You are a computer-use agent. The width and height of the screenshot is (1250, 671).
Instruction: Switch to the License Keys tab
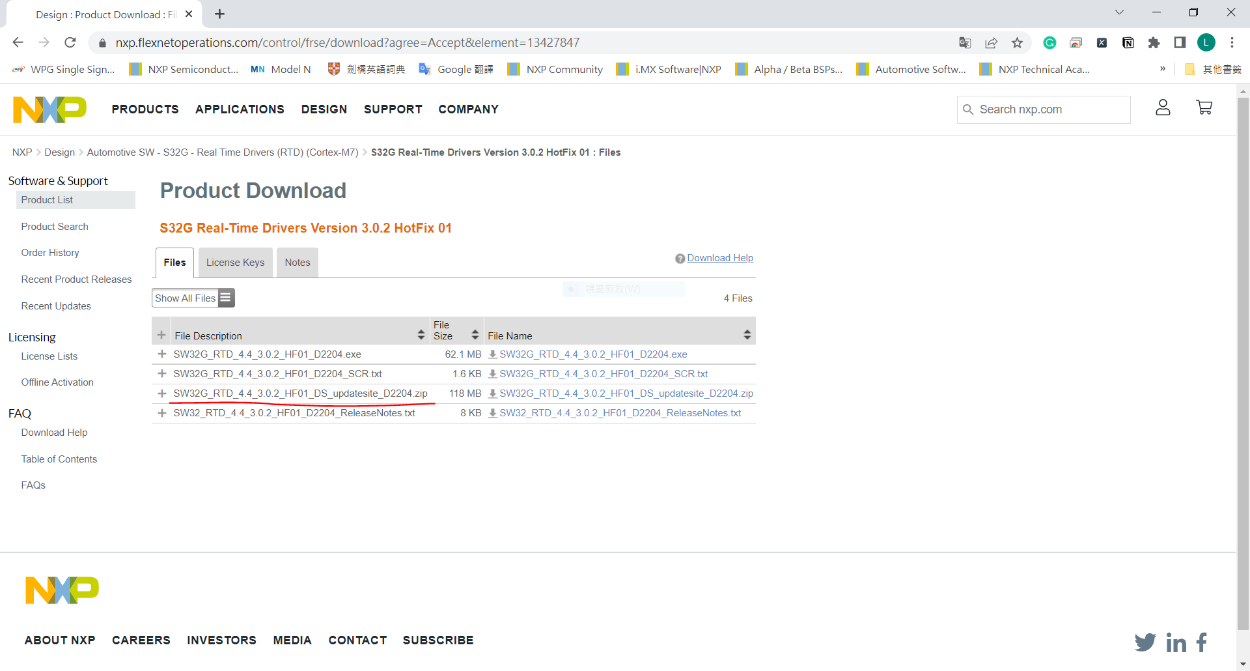(x=235, y=262)
